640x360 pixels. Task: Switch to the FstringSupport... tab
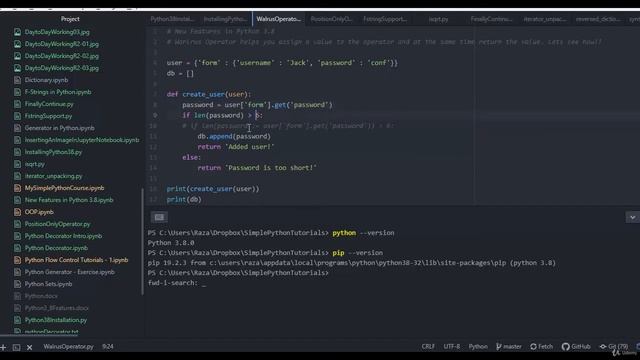coord(384,19)
